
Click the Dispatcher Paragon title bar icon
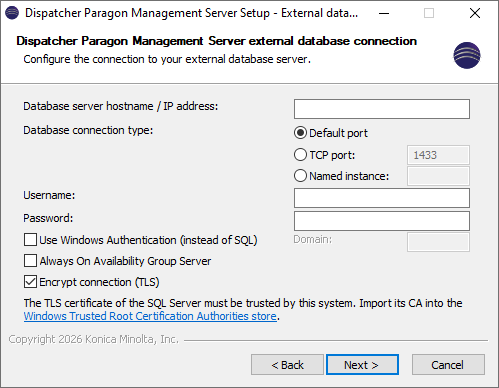pyautogui.click(x=12, y=13)
